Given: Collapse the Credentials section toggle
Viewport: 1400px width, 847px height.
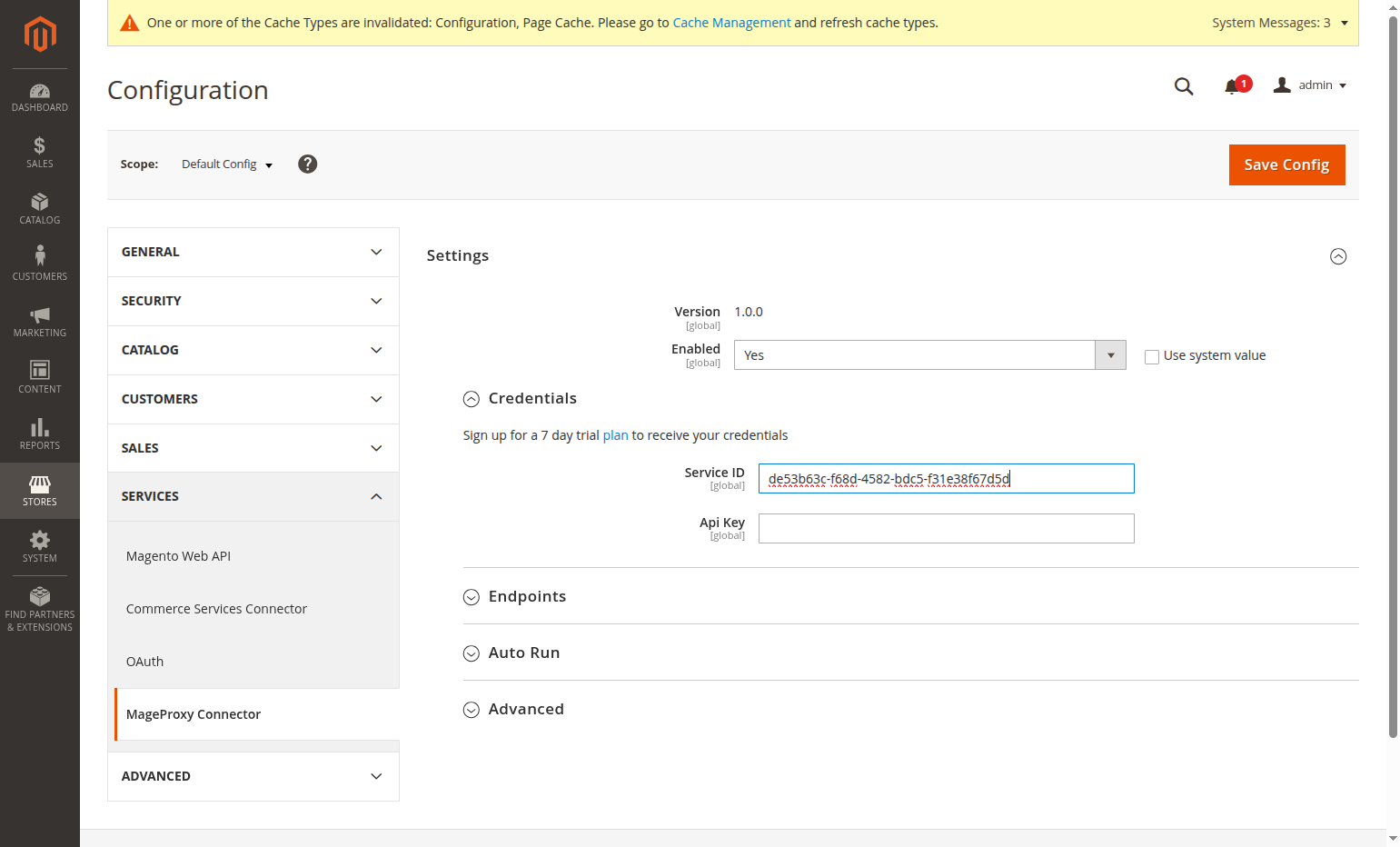Looking at the screenshot, I should click(472, 399).
